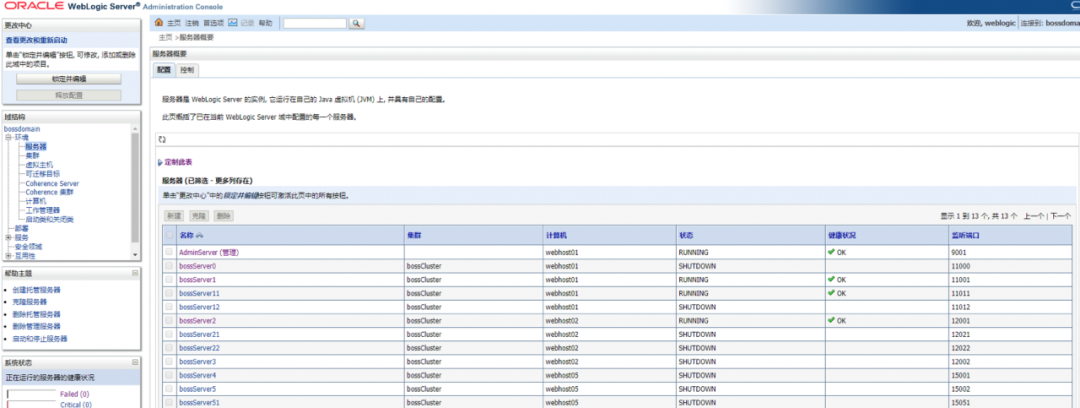The height and width of the screenshot is (408, 1080).
Task: Click the sort arrow in 名称 column header
Action: [x=200, y=235]
